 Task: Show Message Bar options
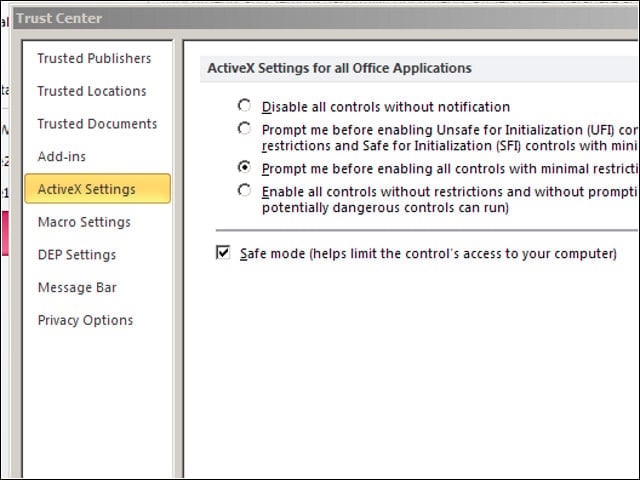pos(77,287)
